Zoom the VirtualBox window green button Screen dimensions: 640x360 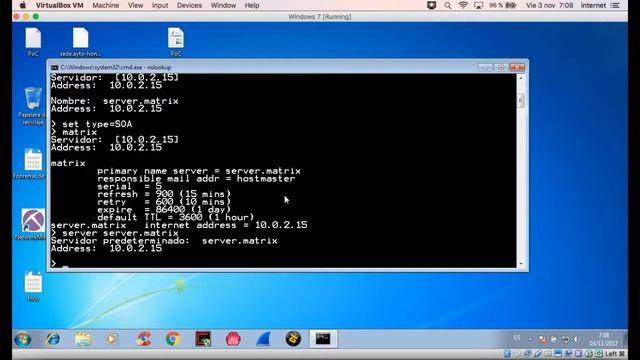pos(36,17)
